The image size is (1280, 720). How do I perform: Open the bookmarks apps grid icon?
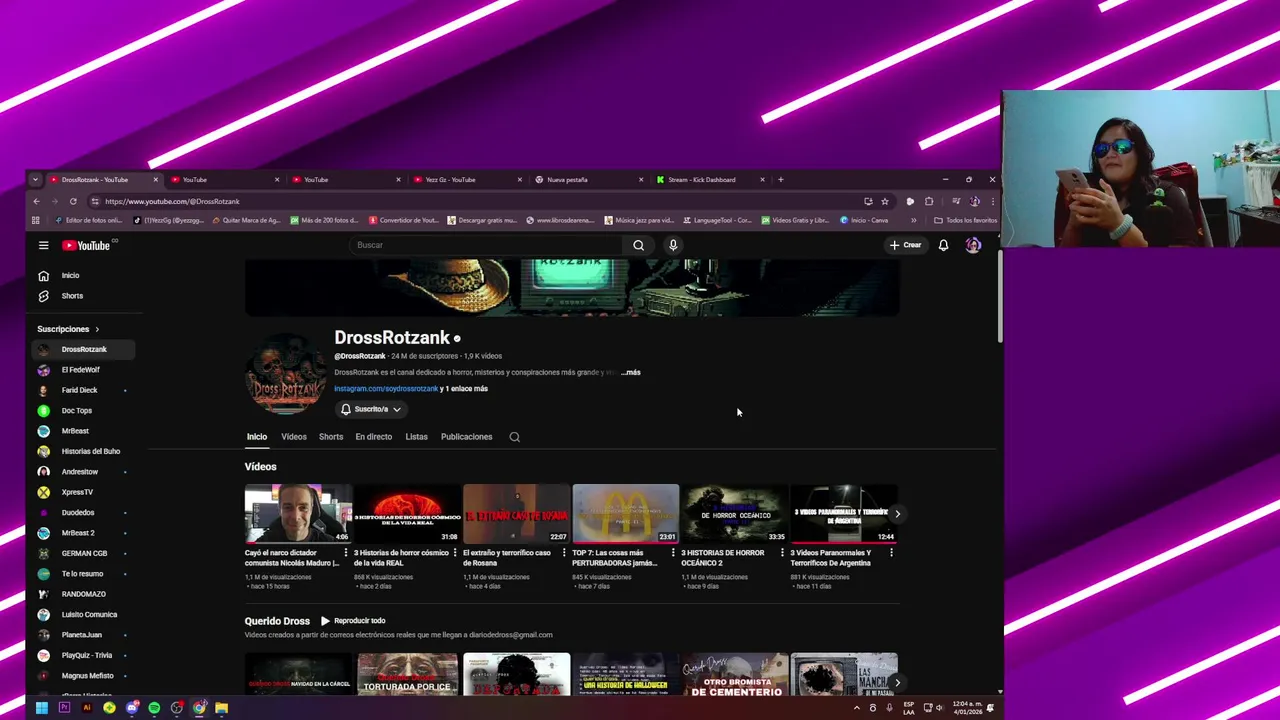pos(36,220)
